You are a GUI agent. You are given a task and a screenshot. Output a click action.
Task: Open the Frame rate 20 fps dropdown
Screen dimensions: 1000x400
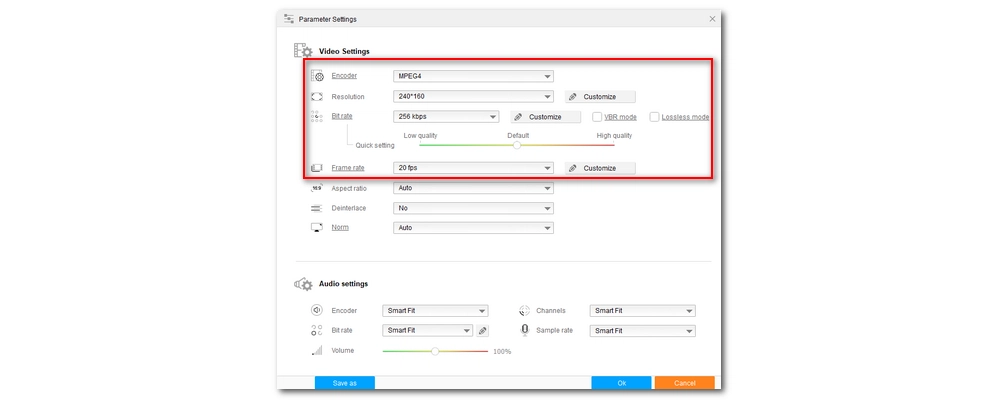pos(473,168)
